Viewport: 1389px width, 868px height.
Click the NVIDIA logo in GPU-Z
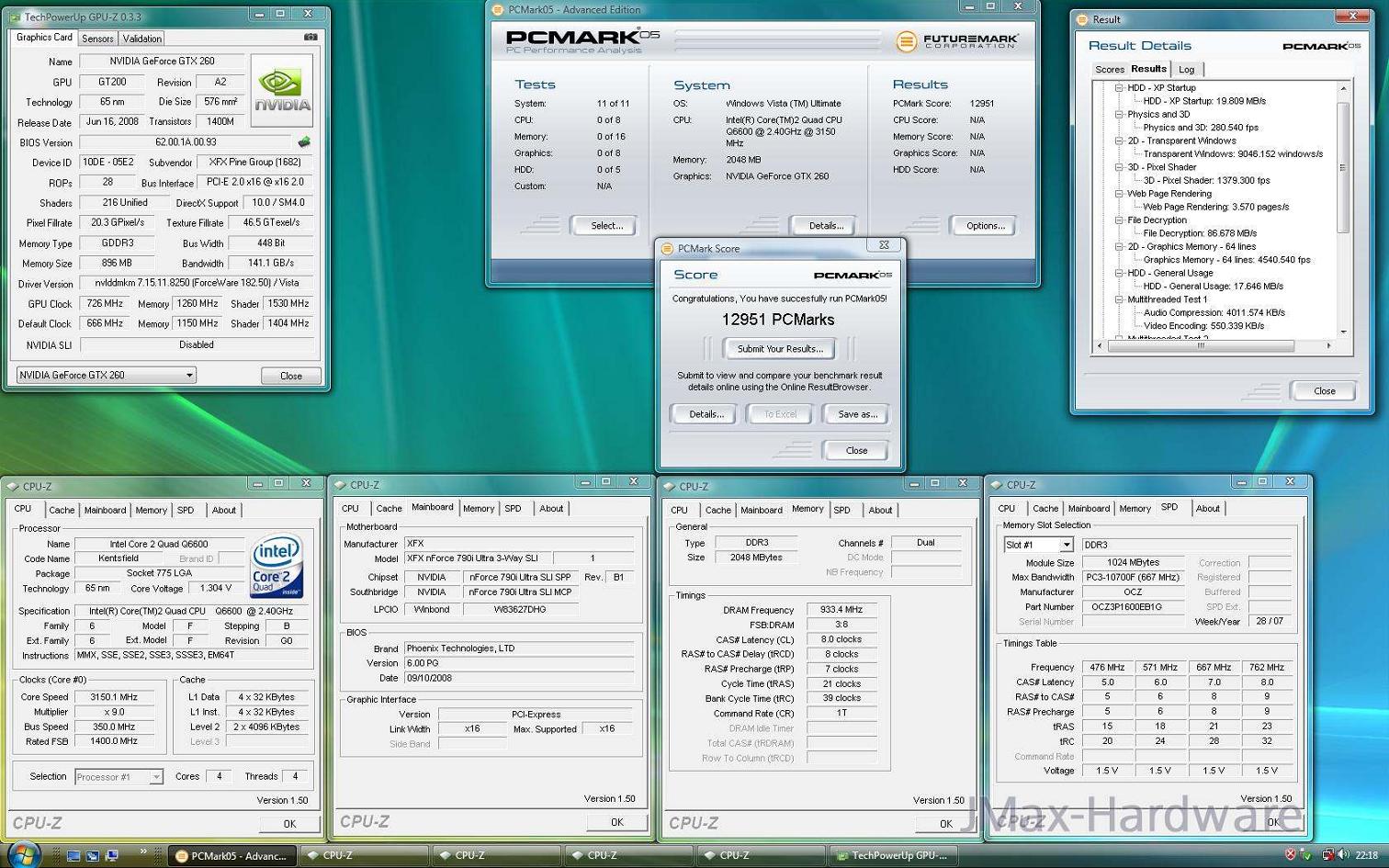pyautogui.click(x=282, y=89)
